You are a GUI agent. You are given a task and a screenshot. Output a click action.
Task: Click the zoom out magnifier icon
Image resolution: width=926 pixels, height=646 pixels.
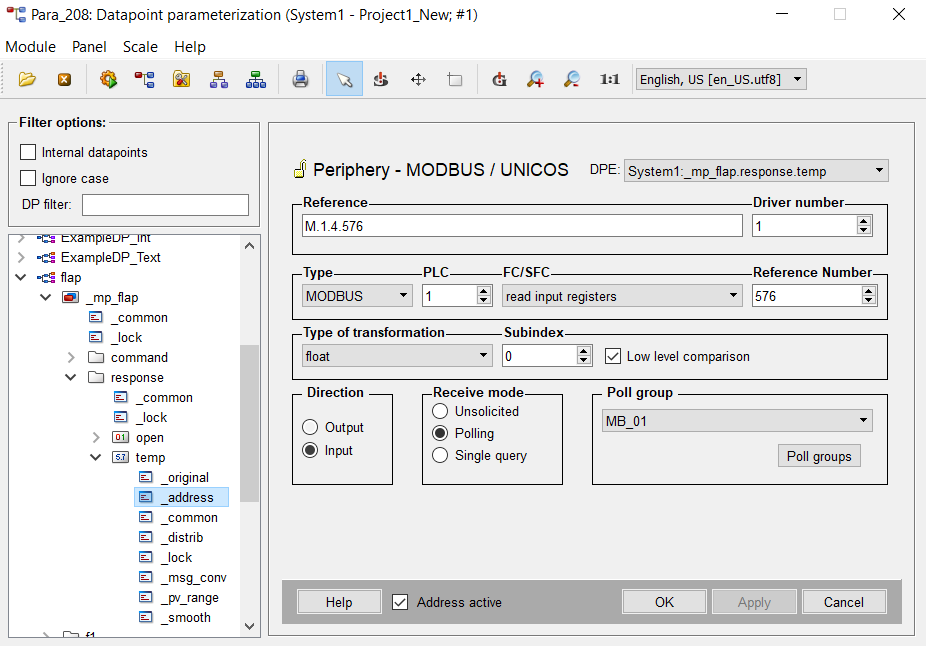tap(572, 79)
